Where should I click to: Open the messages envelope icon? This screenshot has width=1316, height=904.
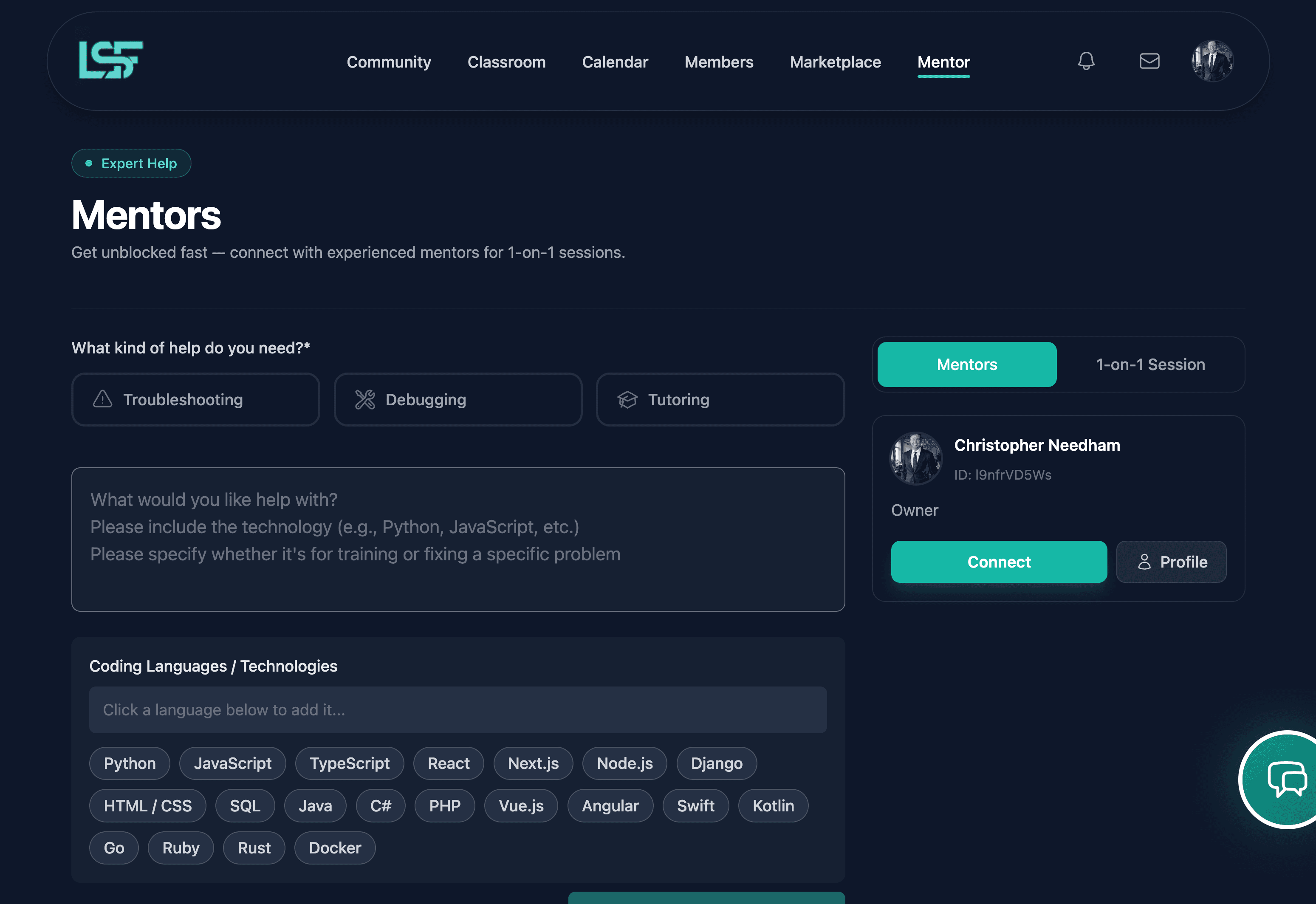coord(1149,61)
